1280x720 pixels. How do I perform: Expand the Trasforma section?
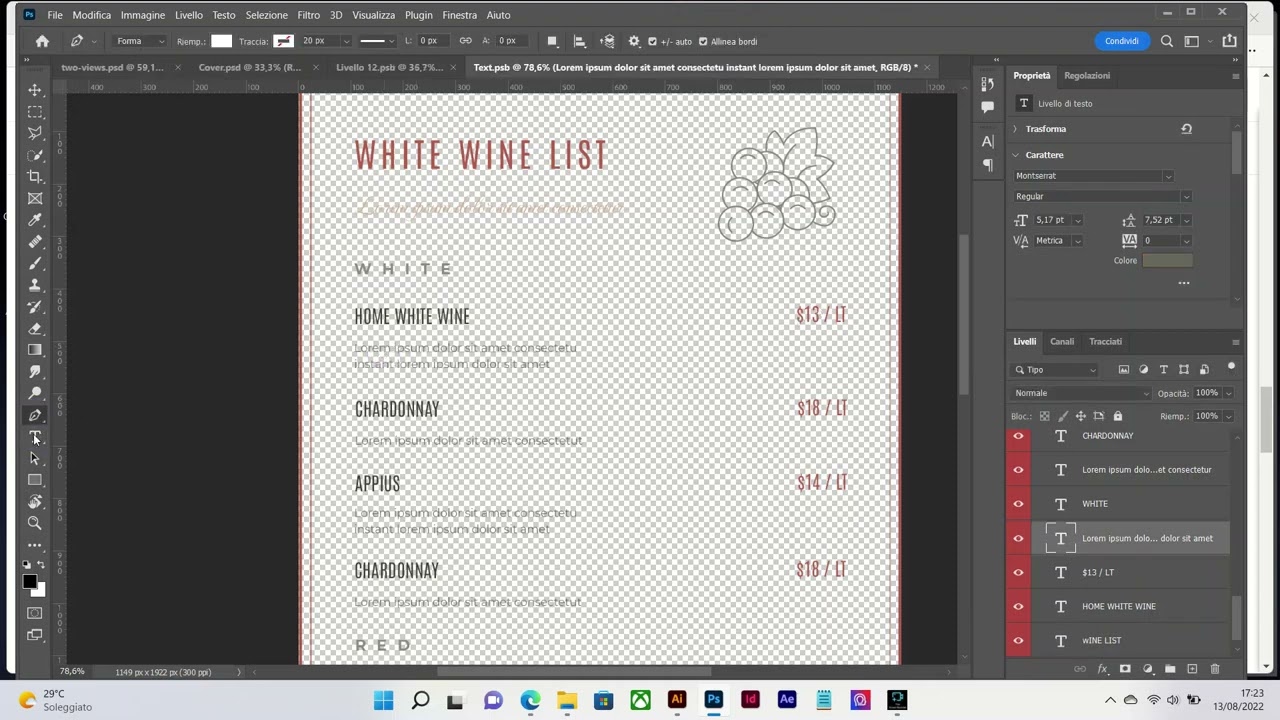tap(1016, 129)
